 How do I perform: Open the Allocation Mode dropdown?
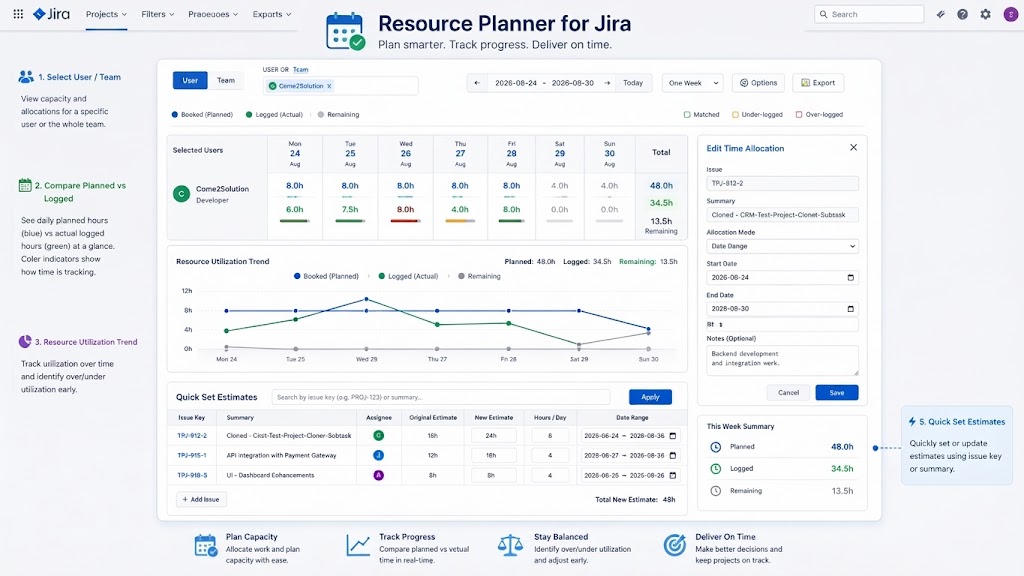coord(782,246)
